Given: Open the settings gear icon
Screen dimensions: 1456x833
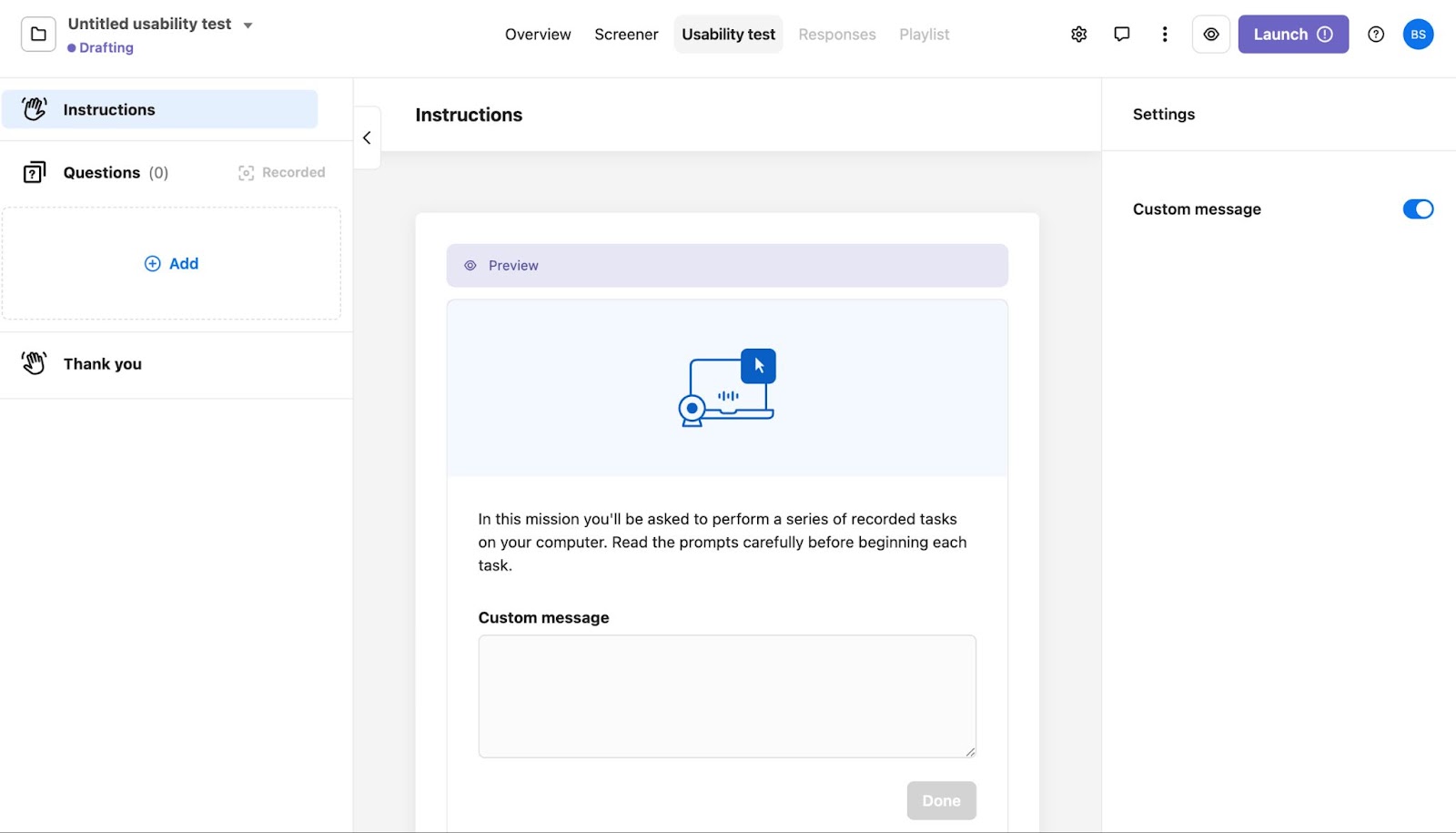Looking at the screenshot, I should [x=1078, y=35].
